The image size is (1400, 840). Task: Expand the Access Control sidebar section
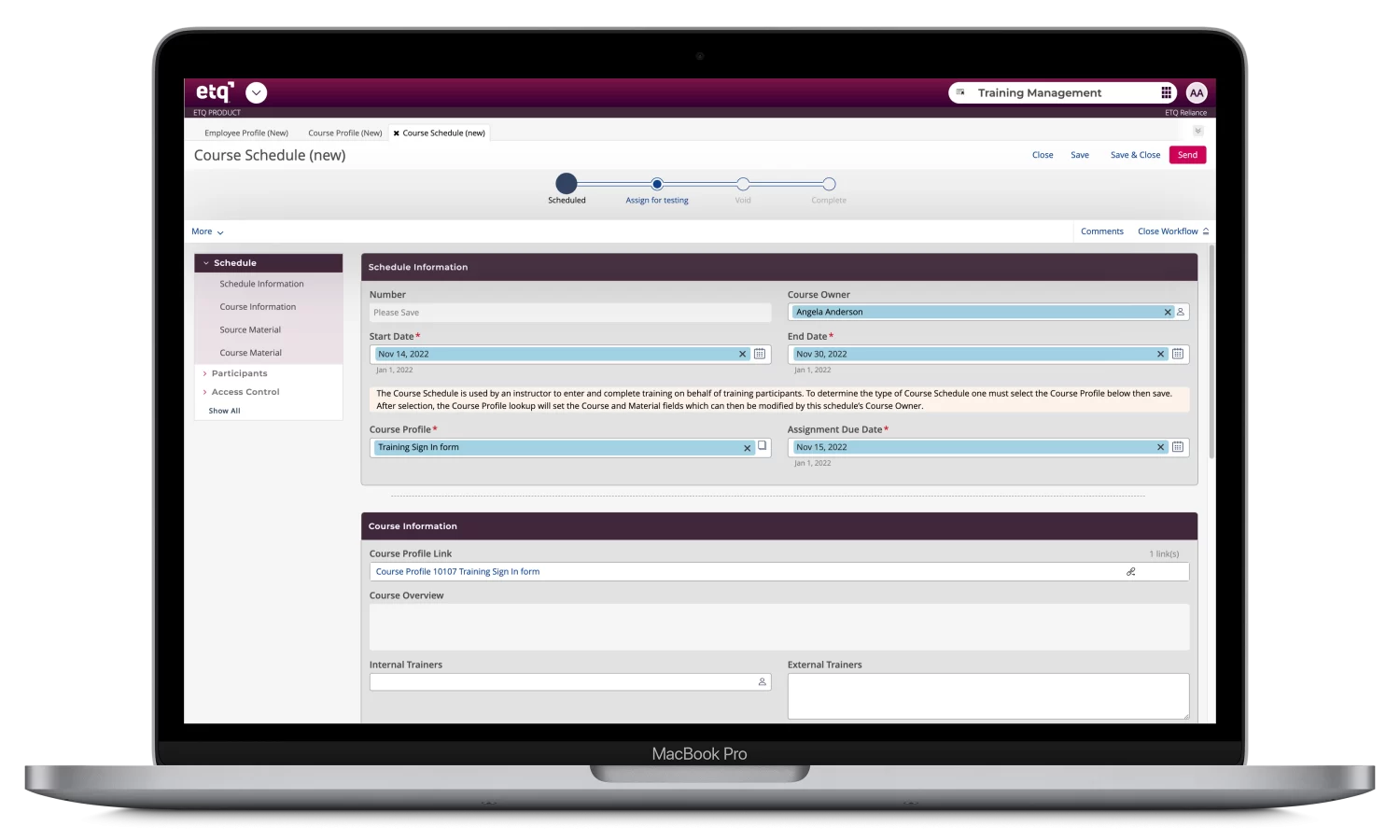click(245, 392)
